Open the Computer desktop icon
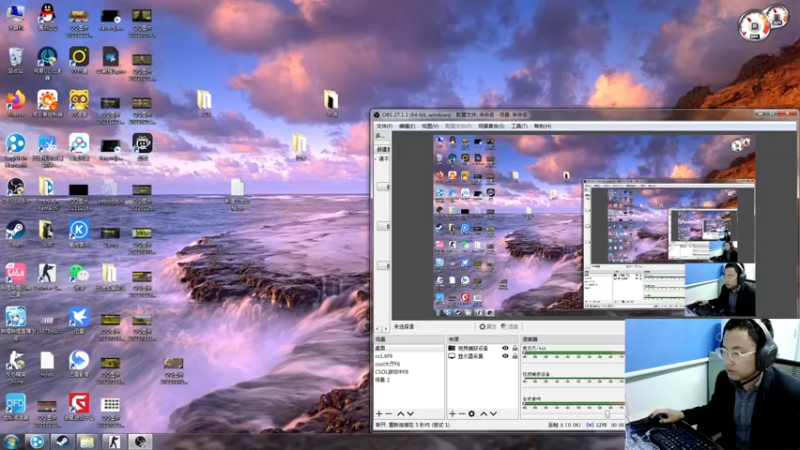 [16, 16]
